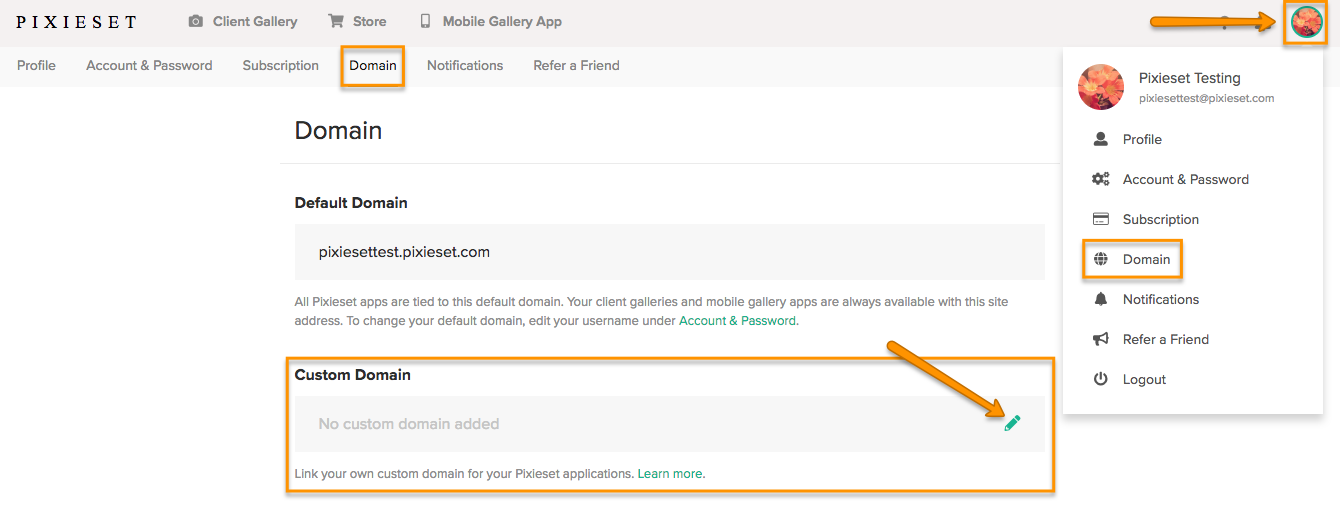This screenshot has width=1340, height=513.
Task: Click the shopping cart Store icon
Action: click(x=336, y=21)
